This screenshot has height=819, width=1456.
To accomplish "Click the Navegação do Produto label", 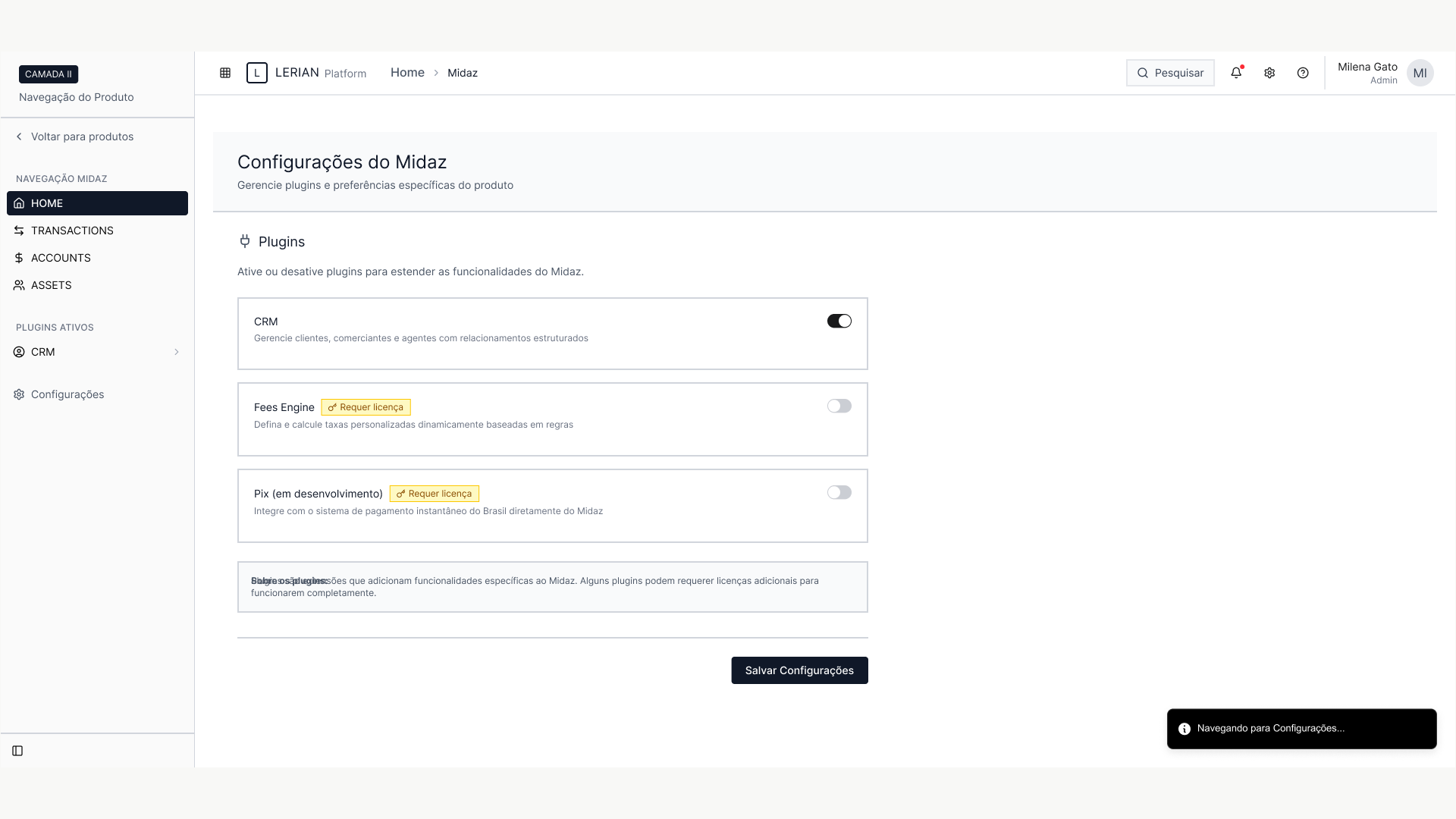I will [x=77, y=97].
